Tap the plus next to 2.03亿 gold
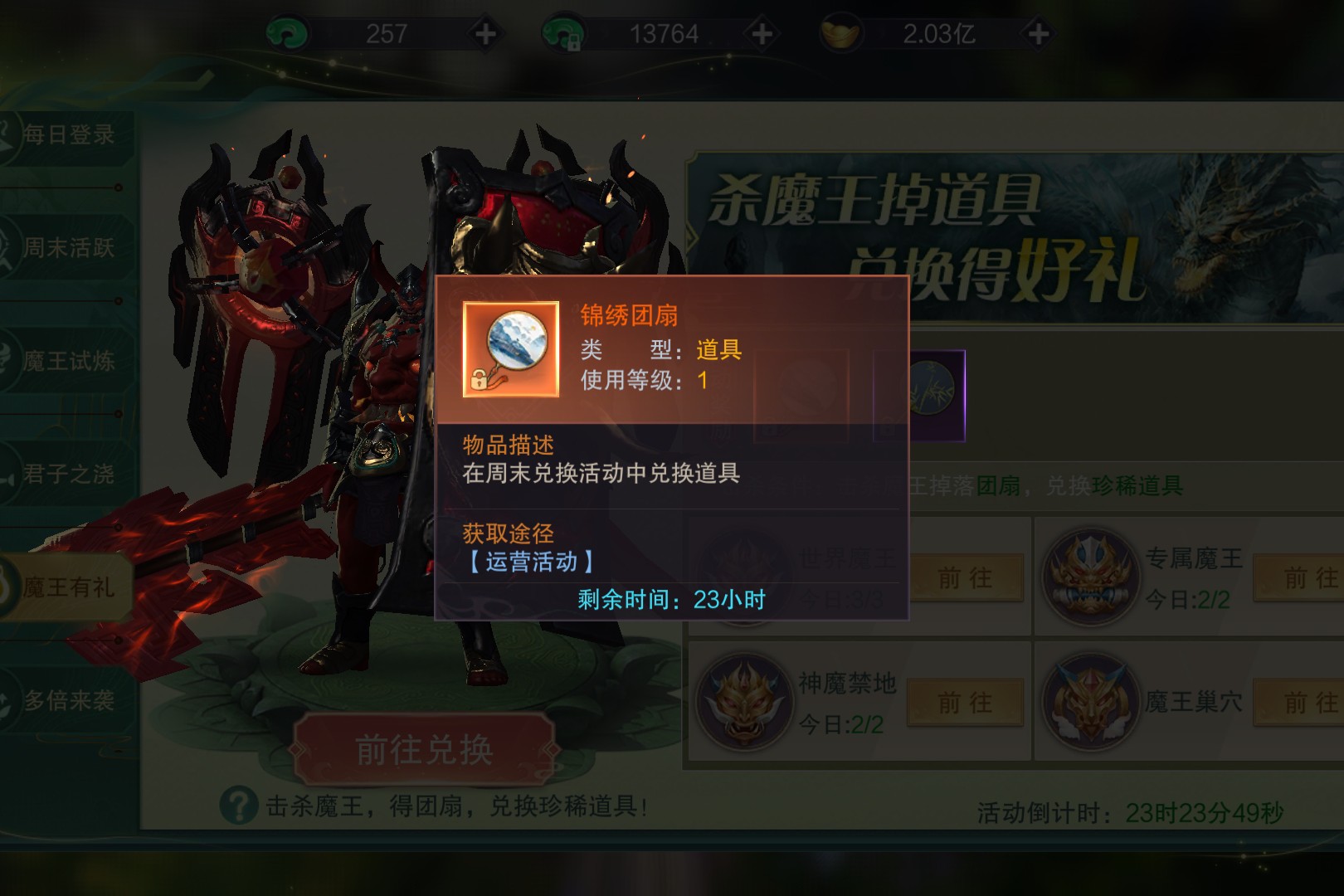This screenshot has width=1344, height=896. (1038, 34)
